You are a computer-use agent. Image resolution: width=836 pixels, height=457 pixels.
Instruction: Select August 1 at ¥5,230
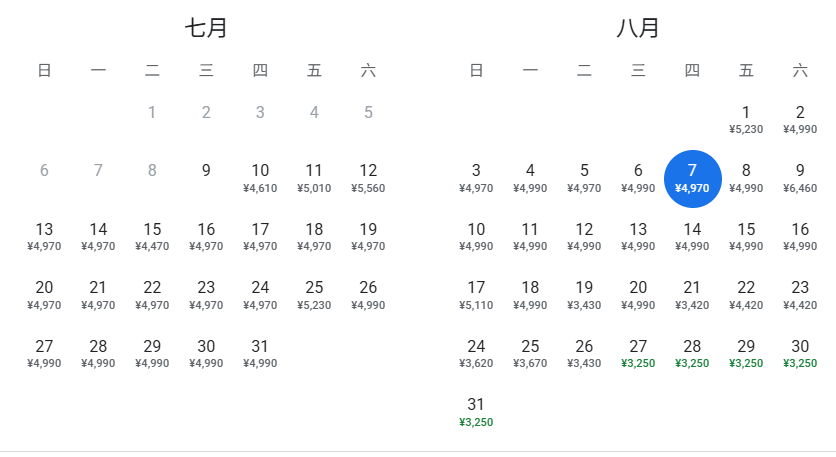point(746,118)
